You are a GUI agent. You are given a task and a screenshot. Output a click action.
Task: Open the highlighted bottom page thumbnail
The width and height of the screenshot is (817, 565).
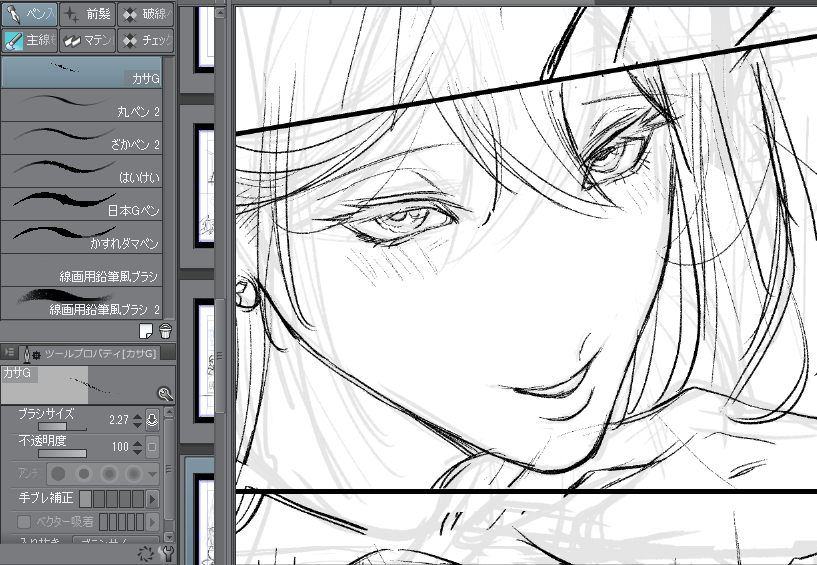[x=204, y=519]
